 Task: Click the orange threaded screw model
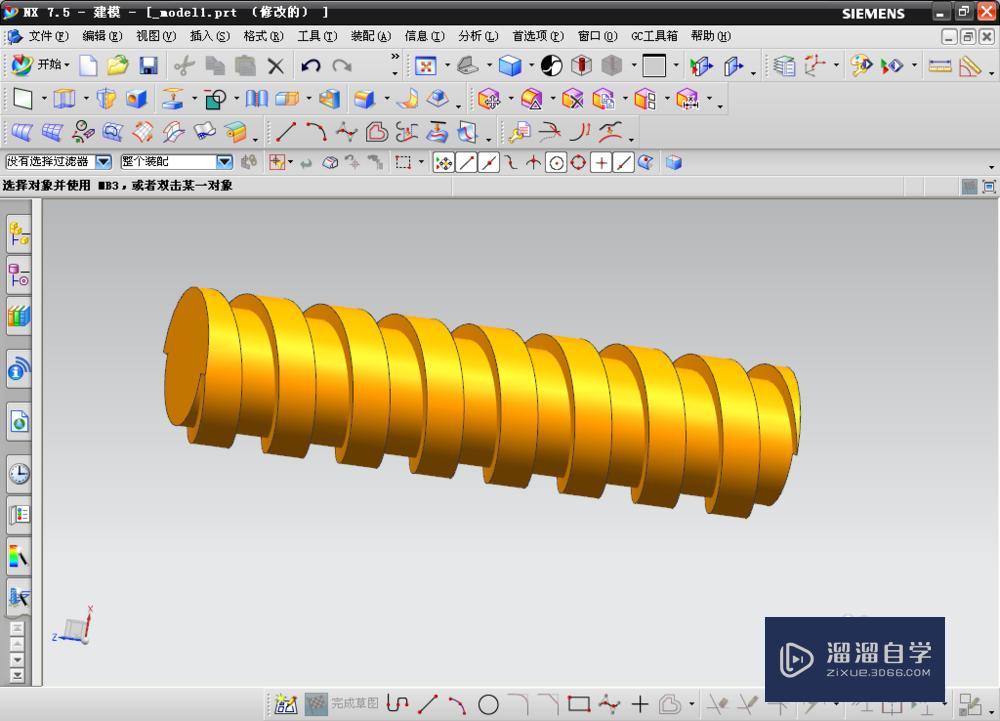click(482, 403)
